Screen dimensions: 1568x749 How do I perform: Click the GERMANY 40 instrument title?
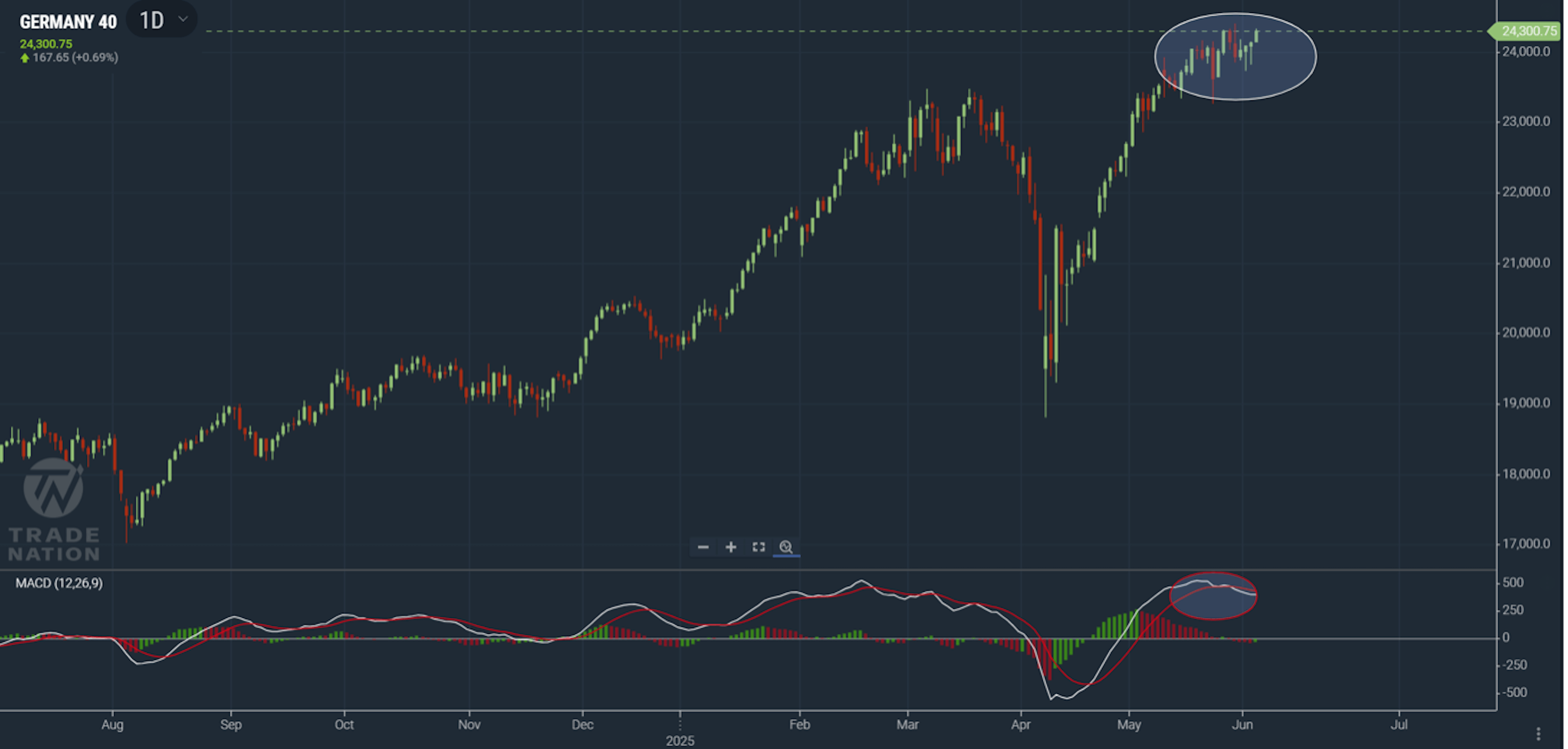click(68, 22)
